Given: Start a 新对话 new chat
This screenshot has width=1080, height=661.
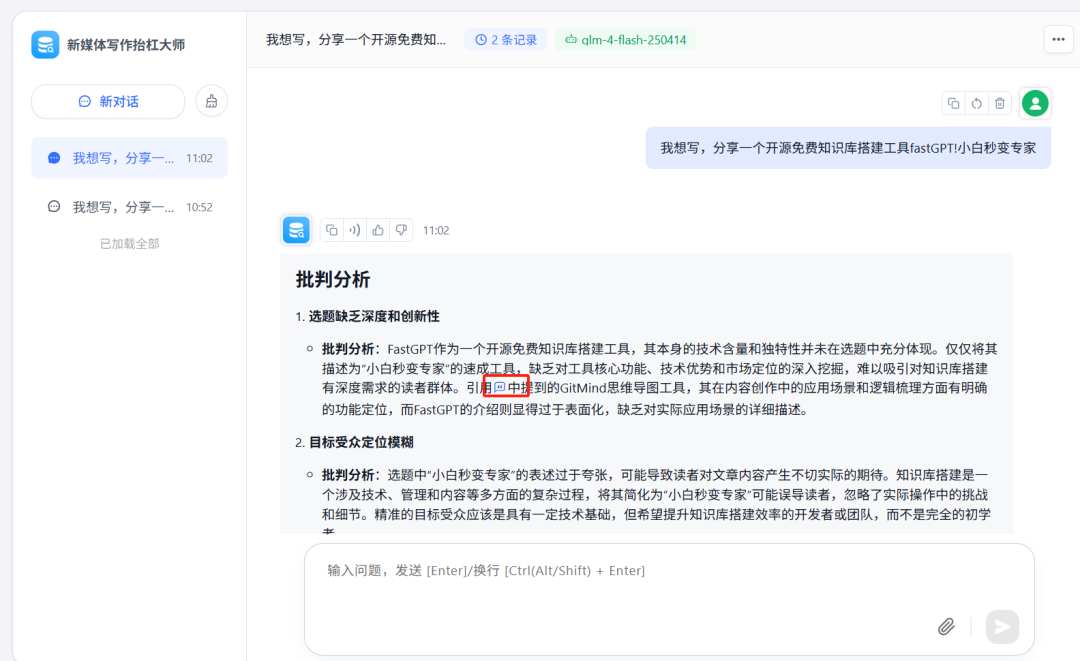Looking at the screenshot, I should pyautogui.click(x=108, y=101).
